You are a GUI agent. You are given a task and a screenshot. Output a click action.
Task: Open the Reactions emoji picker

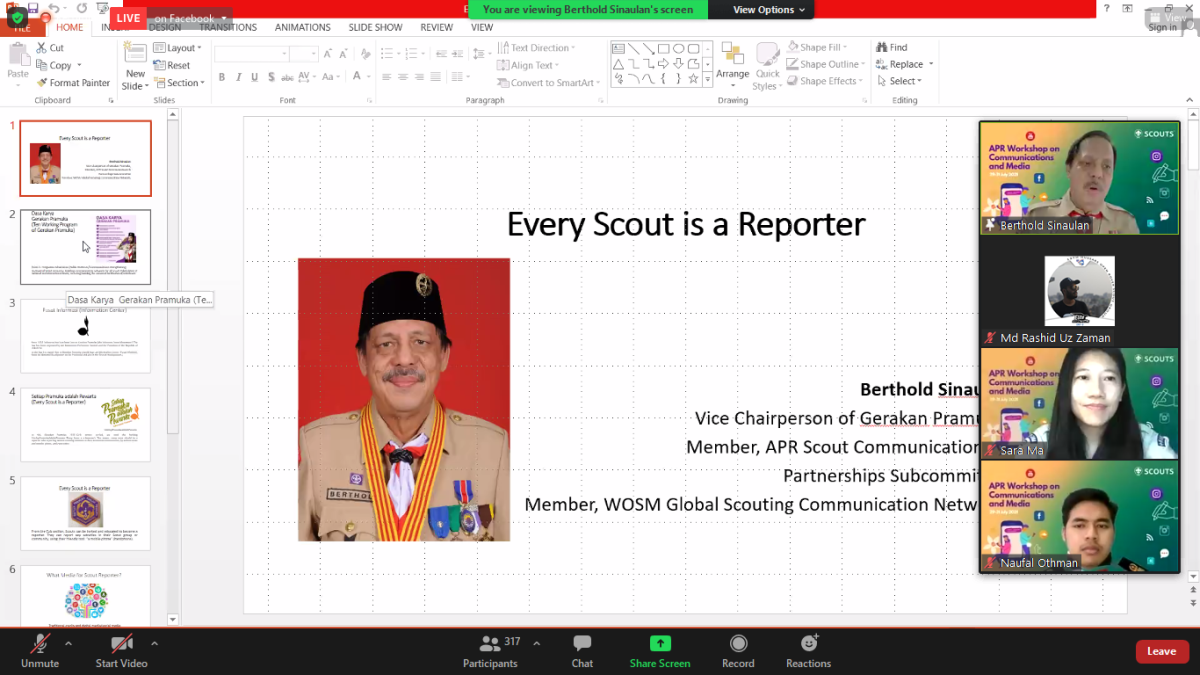pos(808,644)
